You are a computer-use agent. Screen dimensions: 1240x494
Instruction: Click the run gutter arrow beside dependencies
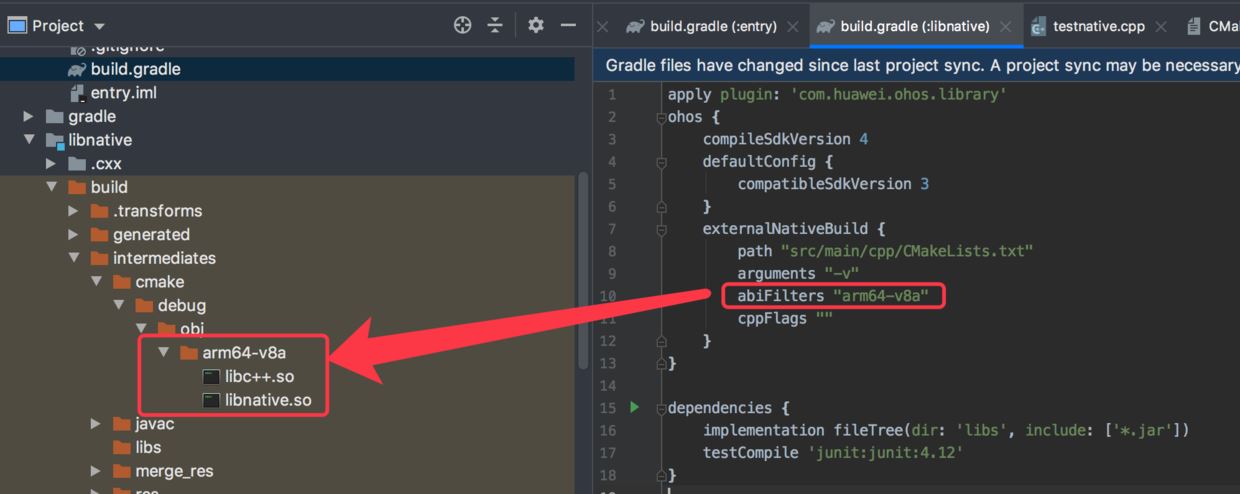coord(634,407)
